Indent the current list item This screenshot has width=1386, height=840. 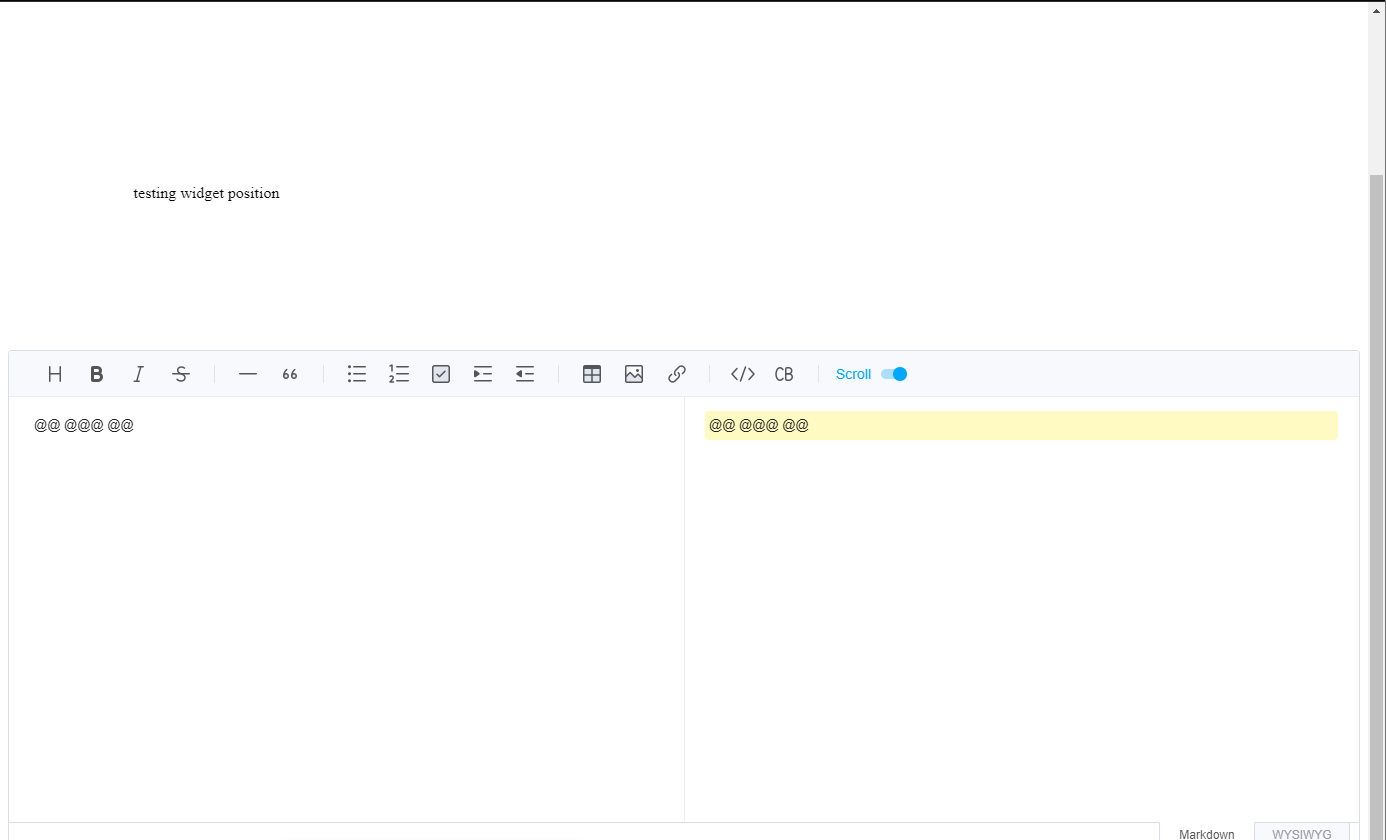click(x=483, y=373)
